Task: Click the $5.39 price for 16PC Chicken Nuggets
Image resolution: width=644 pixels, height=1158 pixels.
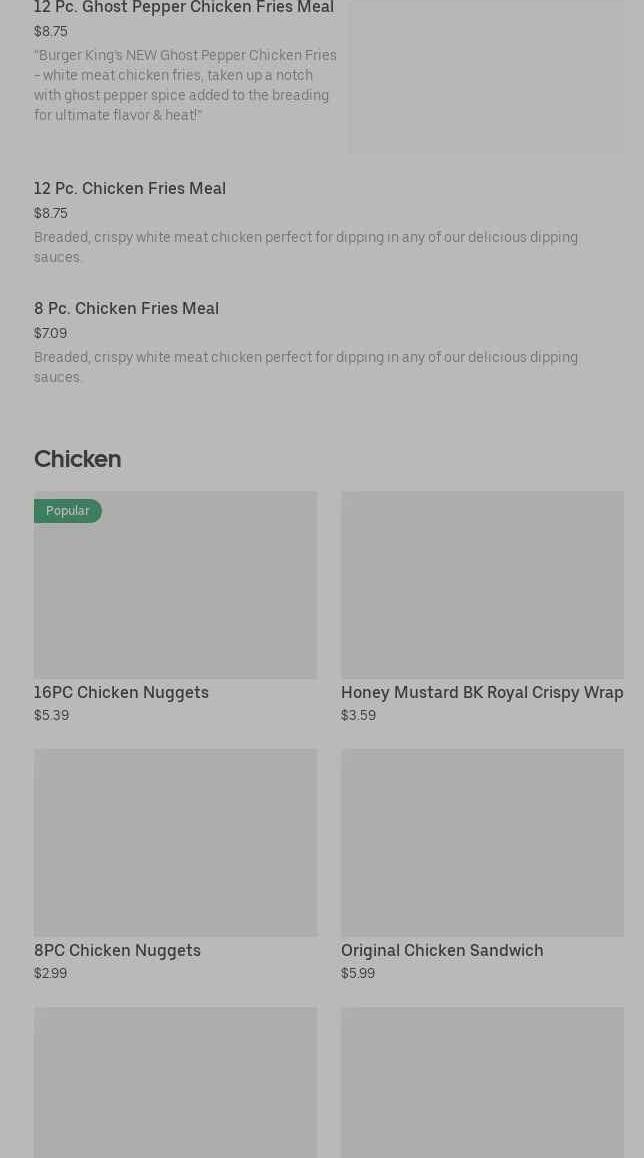Action: [51, 715]
